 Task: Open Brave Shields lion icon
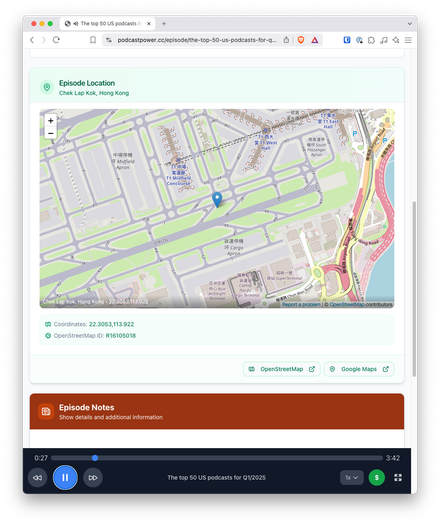tap(301, 40)
